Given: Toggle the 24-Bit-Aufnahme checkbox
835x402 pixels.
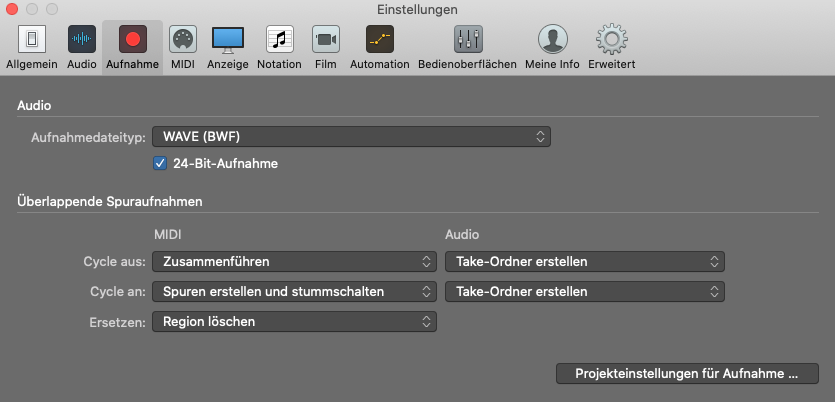Looking at the screenshot, I should (x=160, y=163).
